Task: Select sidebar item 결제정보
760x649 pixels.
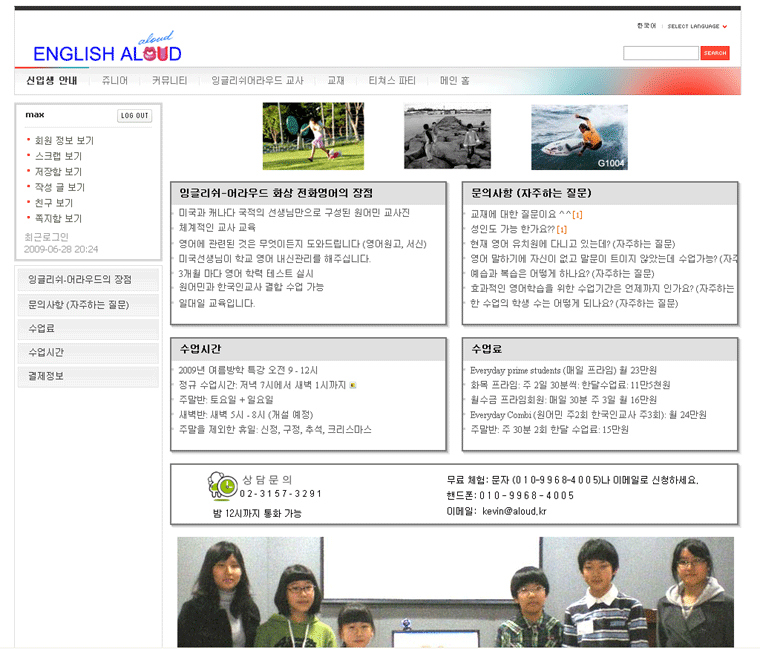Action: point(88,376)
